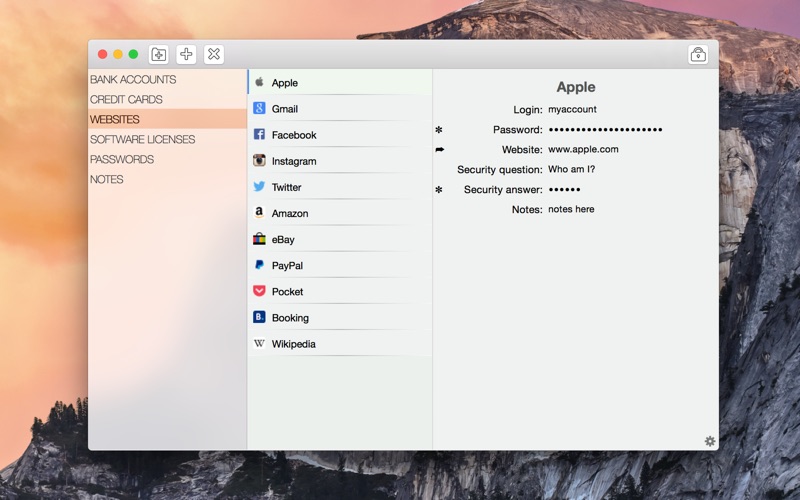
Task: Select the Wikipedia entry
Action: 293,344
